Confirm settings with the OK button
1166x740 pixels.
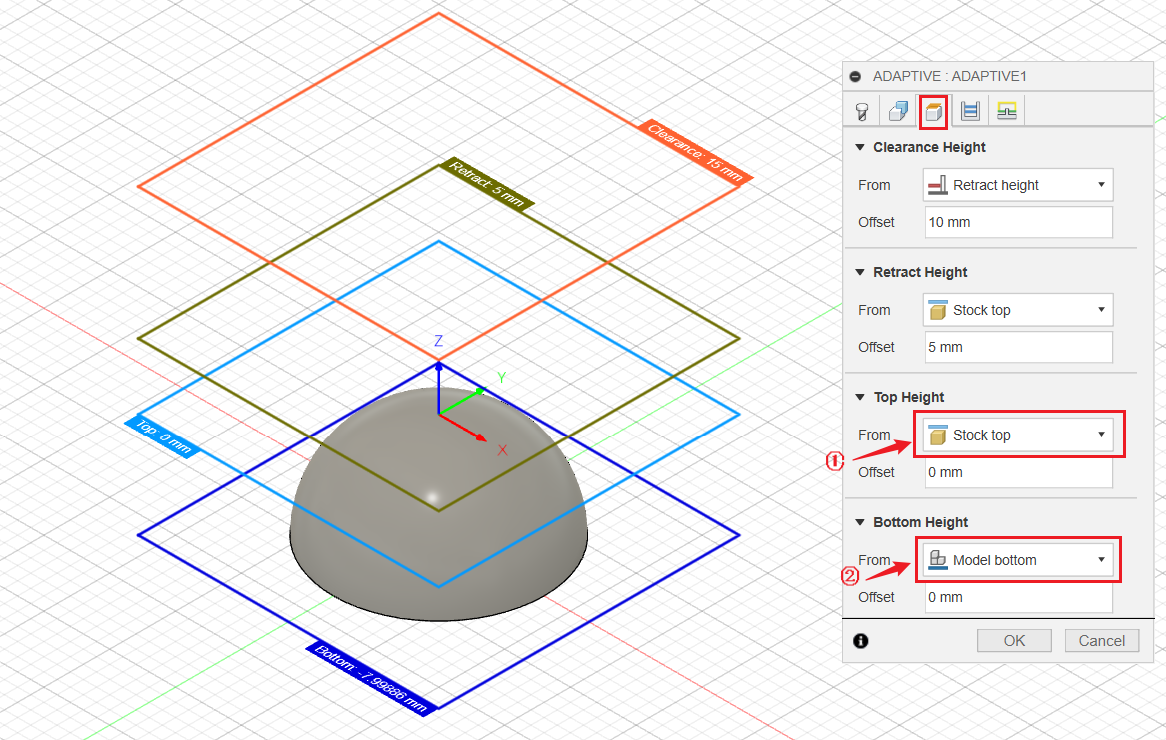coord(1014,640)
